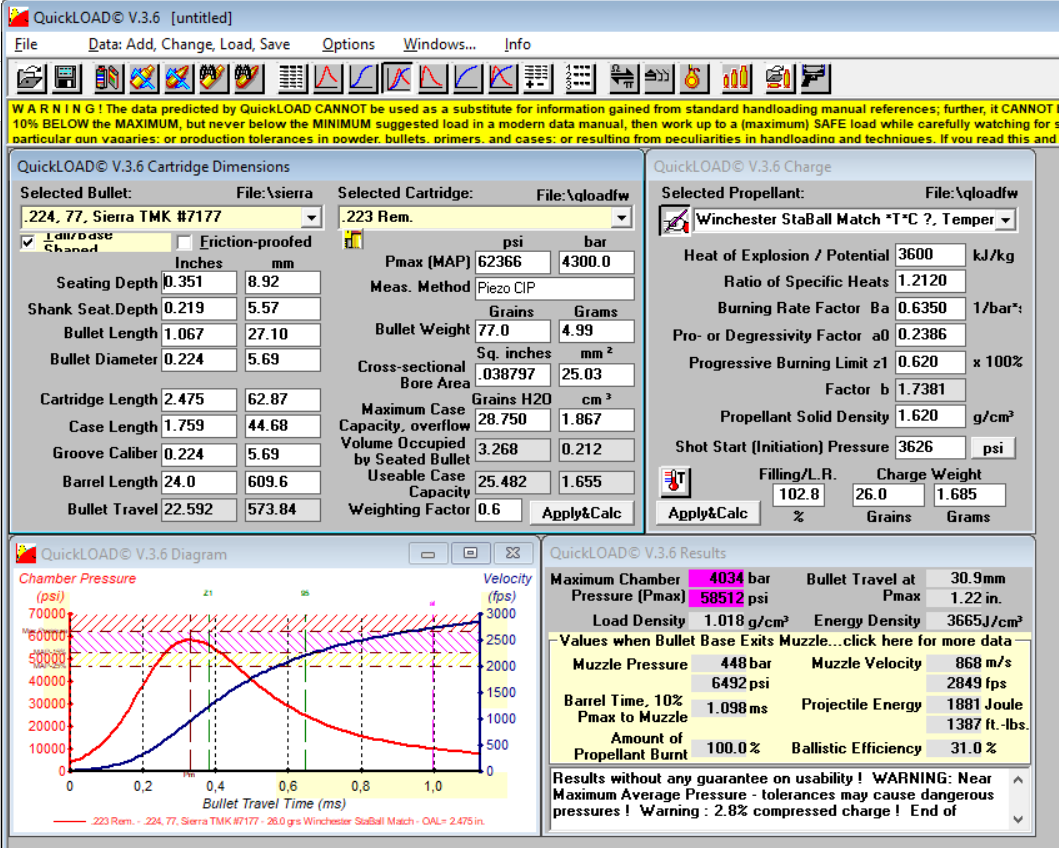The width and height of the screenshot is (1059, 848).
Task: Click the floppy disk save icon
Action: pos(66,78)
